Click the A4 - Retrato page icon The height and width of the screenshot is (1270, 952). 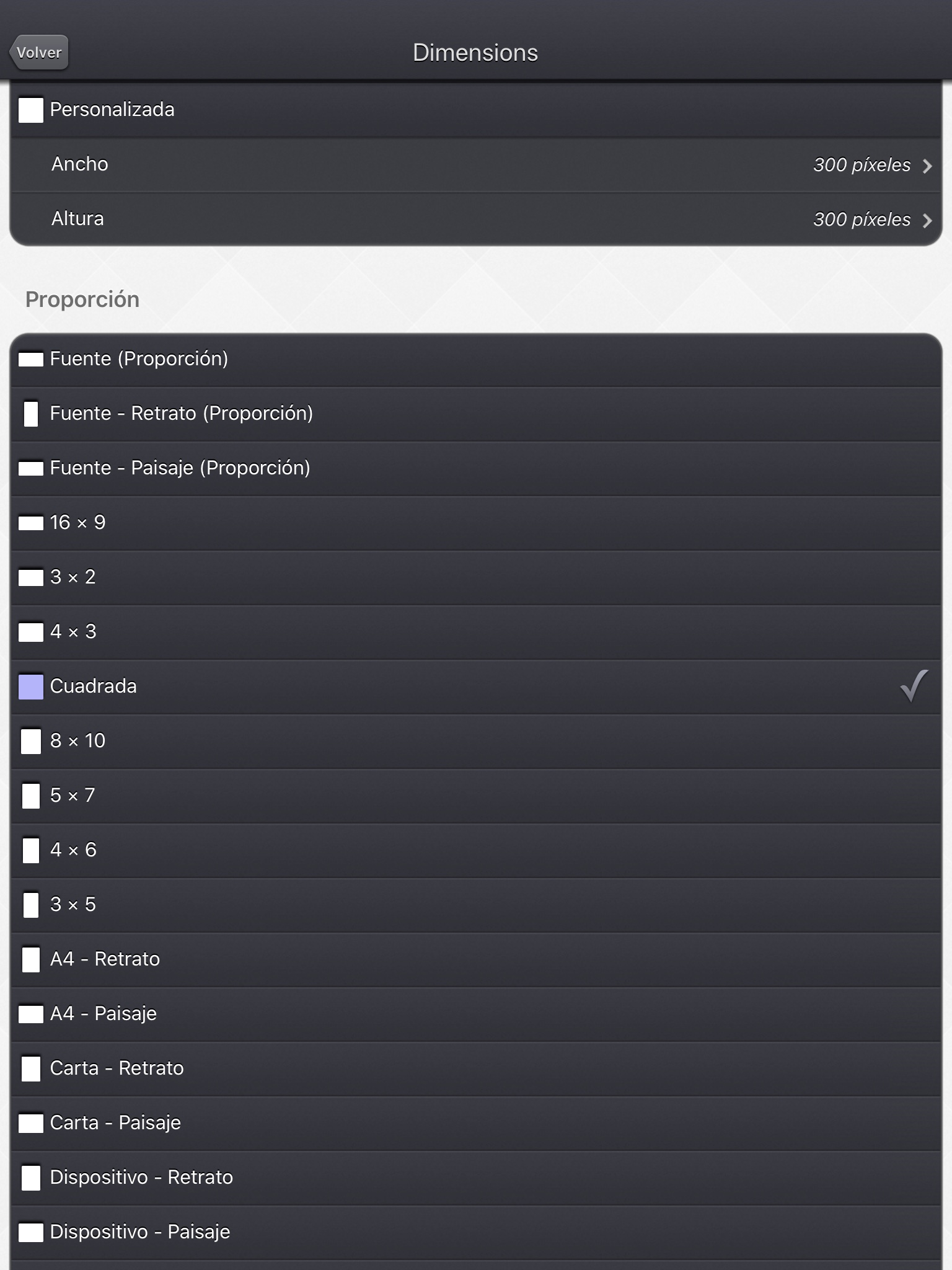coord(31,959)
